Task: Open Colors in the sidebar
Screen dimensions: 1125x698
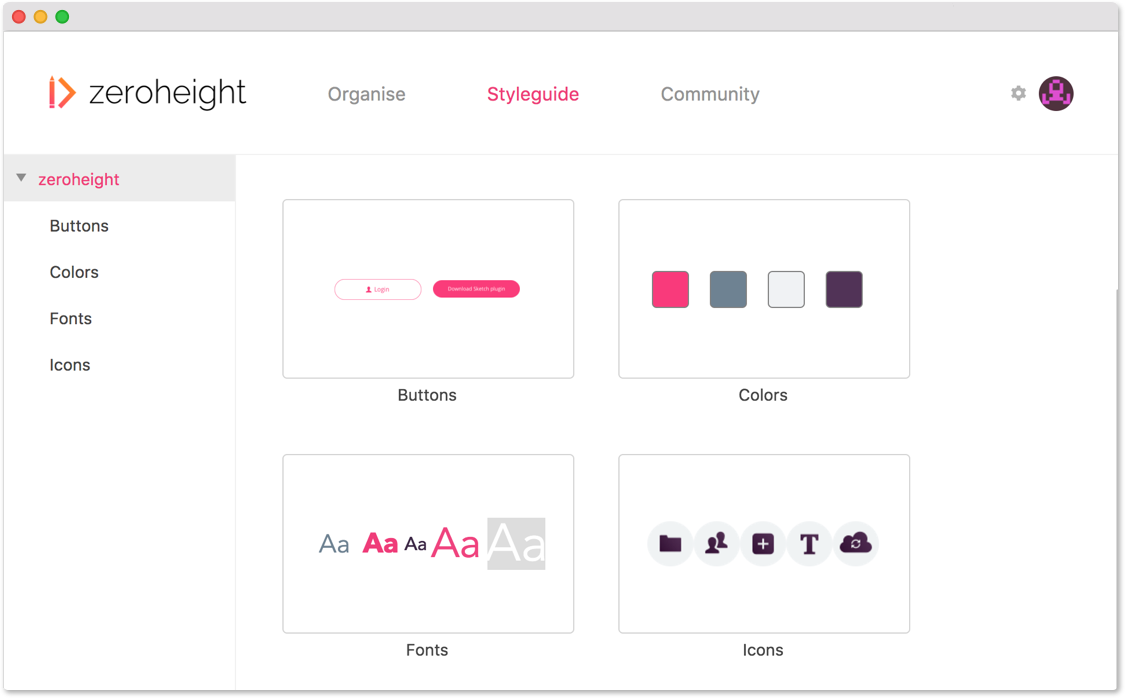Action: (74, 273)
